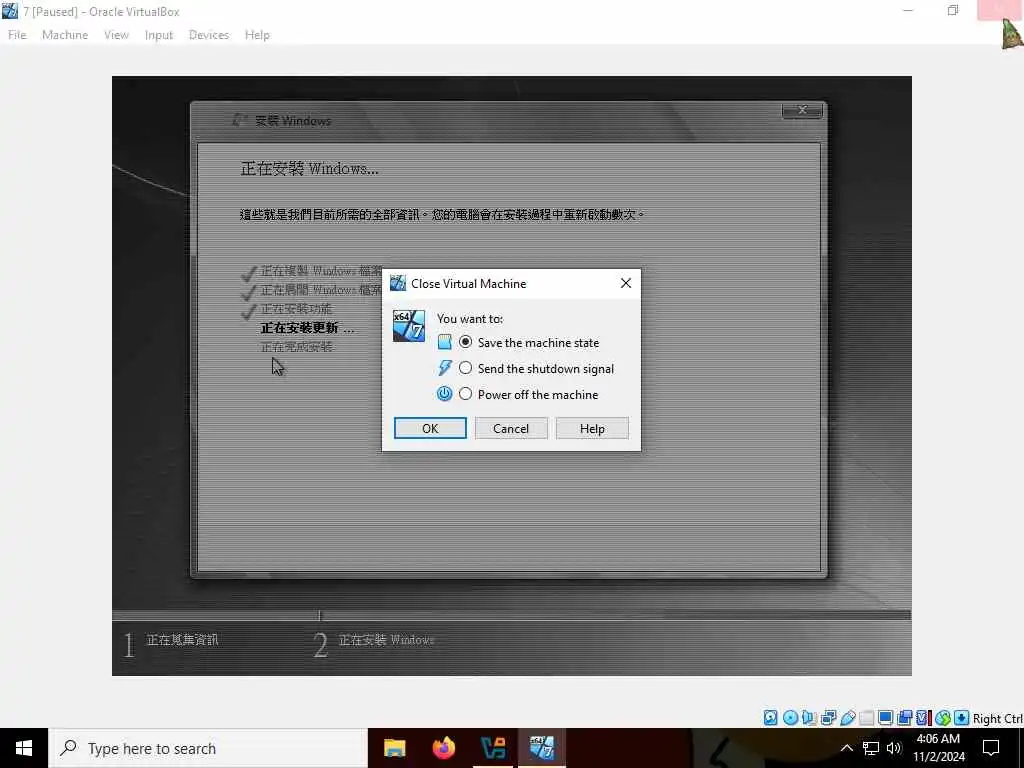Open the Machine menu
The height and width of the screenshot is (768, 1024).
[x=65, y=35]
